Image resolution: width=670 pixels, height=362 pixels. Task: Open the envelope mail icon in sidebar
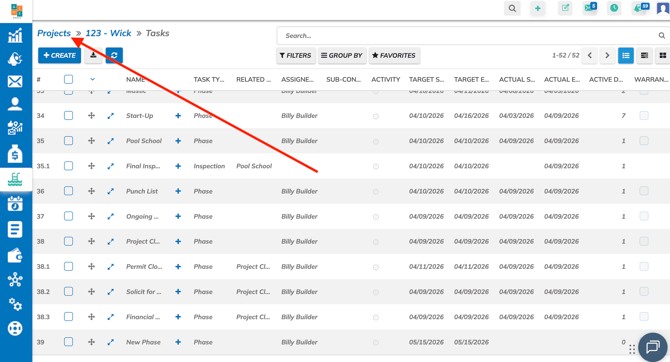pyautogui.click(x=15, y=81)
